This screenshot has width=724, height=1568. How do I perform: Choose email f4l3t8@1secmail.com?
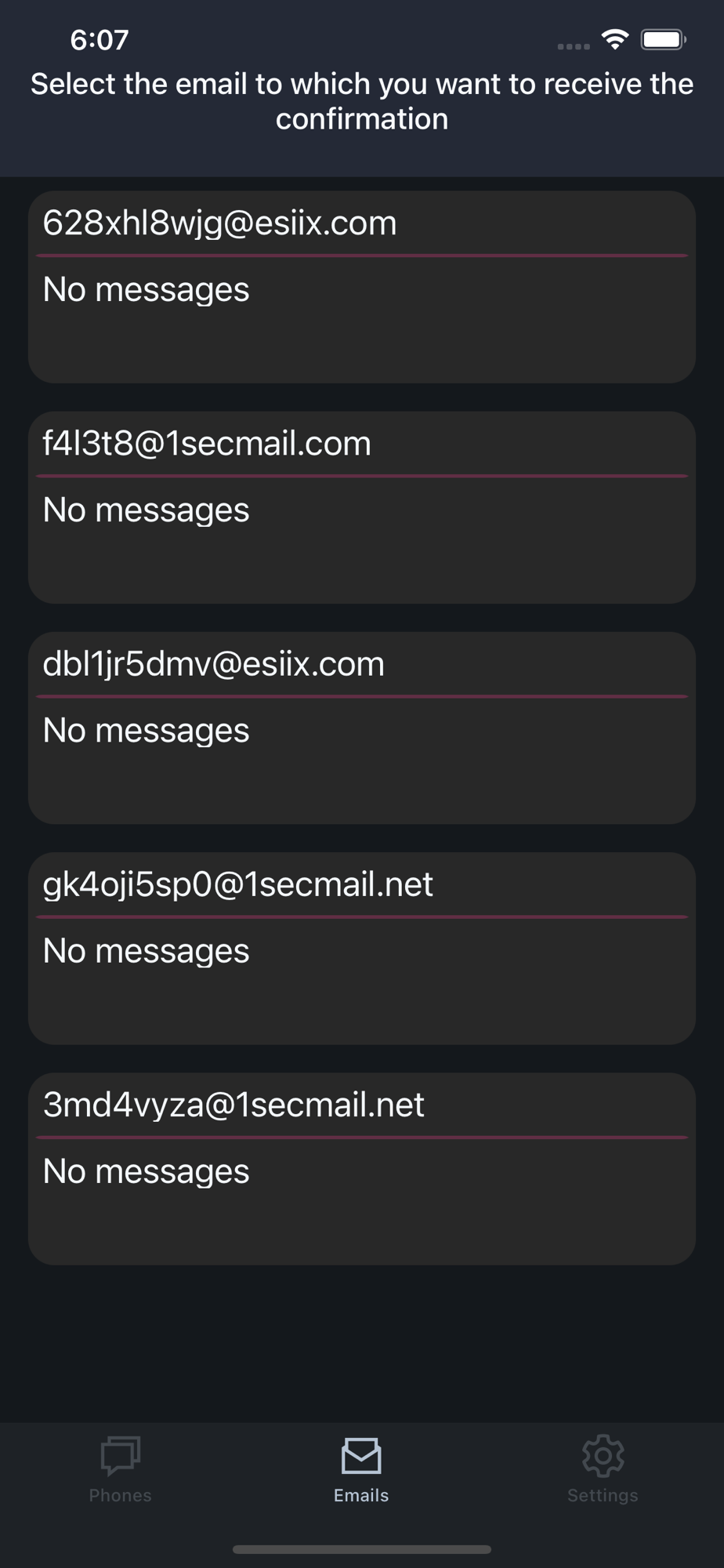[207, 444]
